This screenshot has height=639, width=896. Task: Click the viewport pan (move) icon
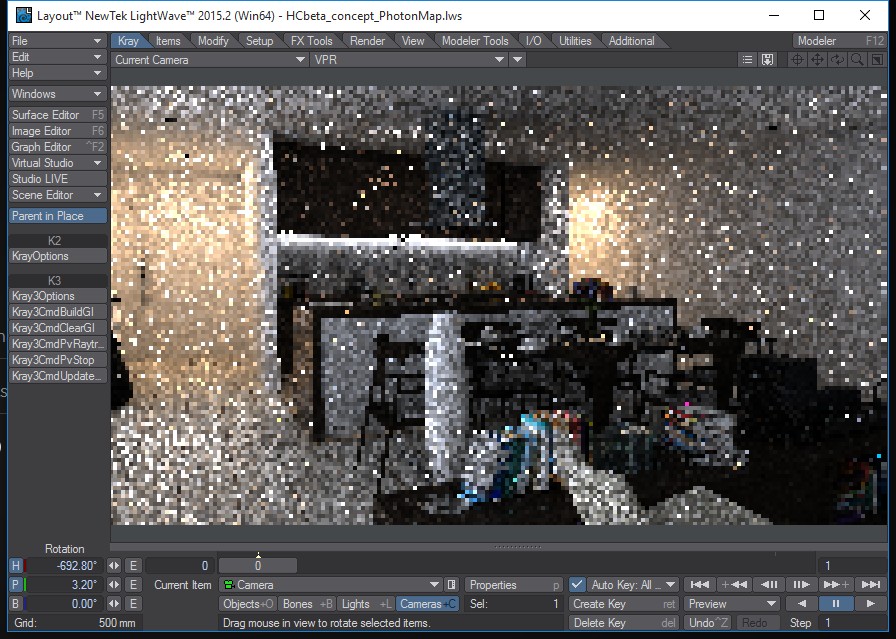pos(817,60)
